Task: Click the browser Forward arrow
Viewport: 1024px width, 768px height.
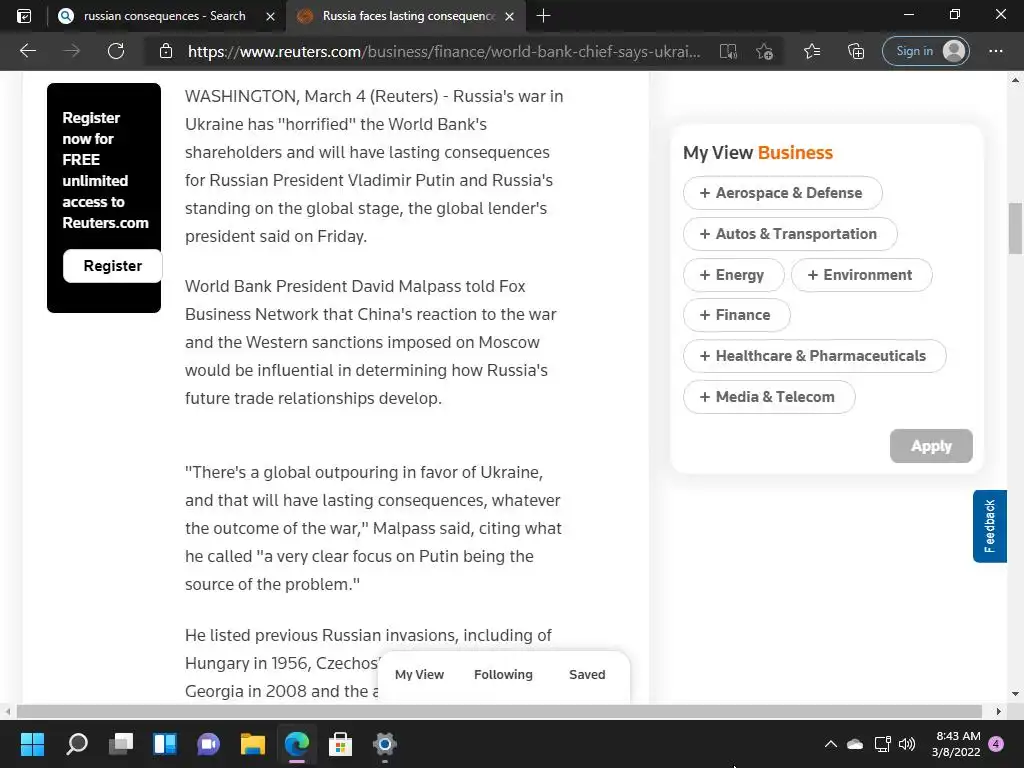Action: click(x=72, y=51)
